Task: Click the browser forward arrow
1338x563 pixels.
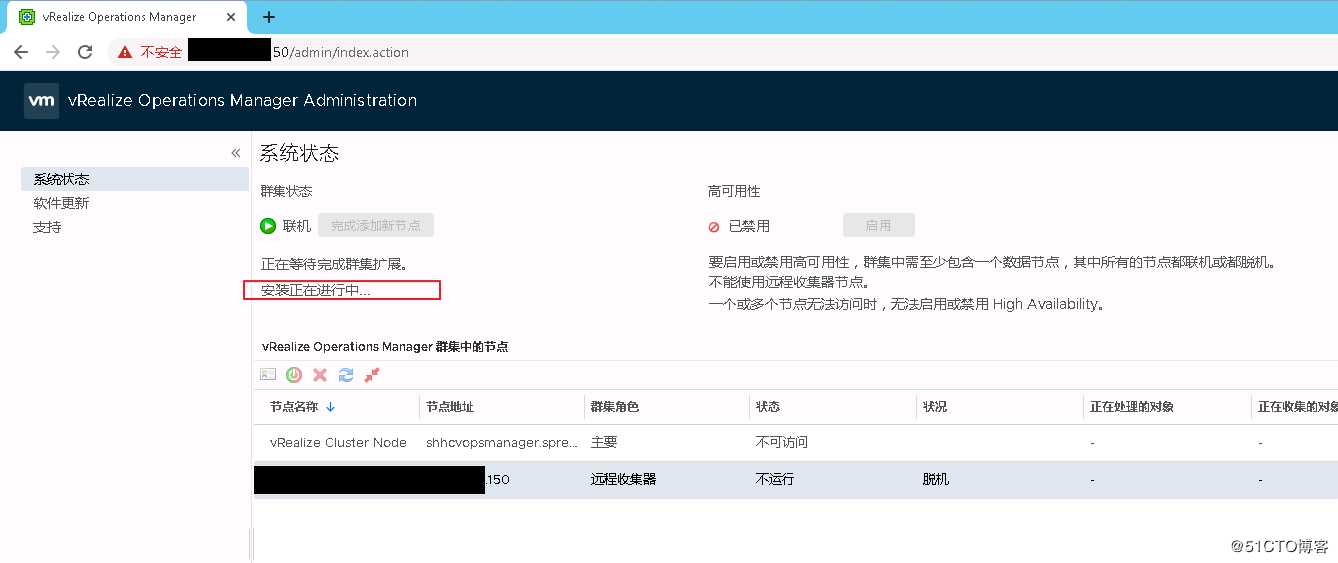Action: point(53,52)
